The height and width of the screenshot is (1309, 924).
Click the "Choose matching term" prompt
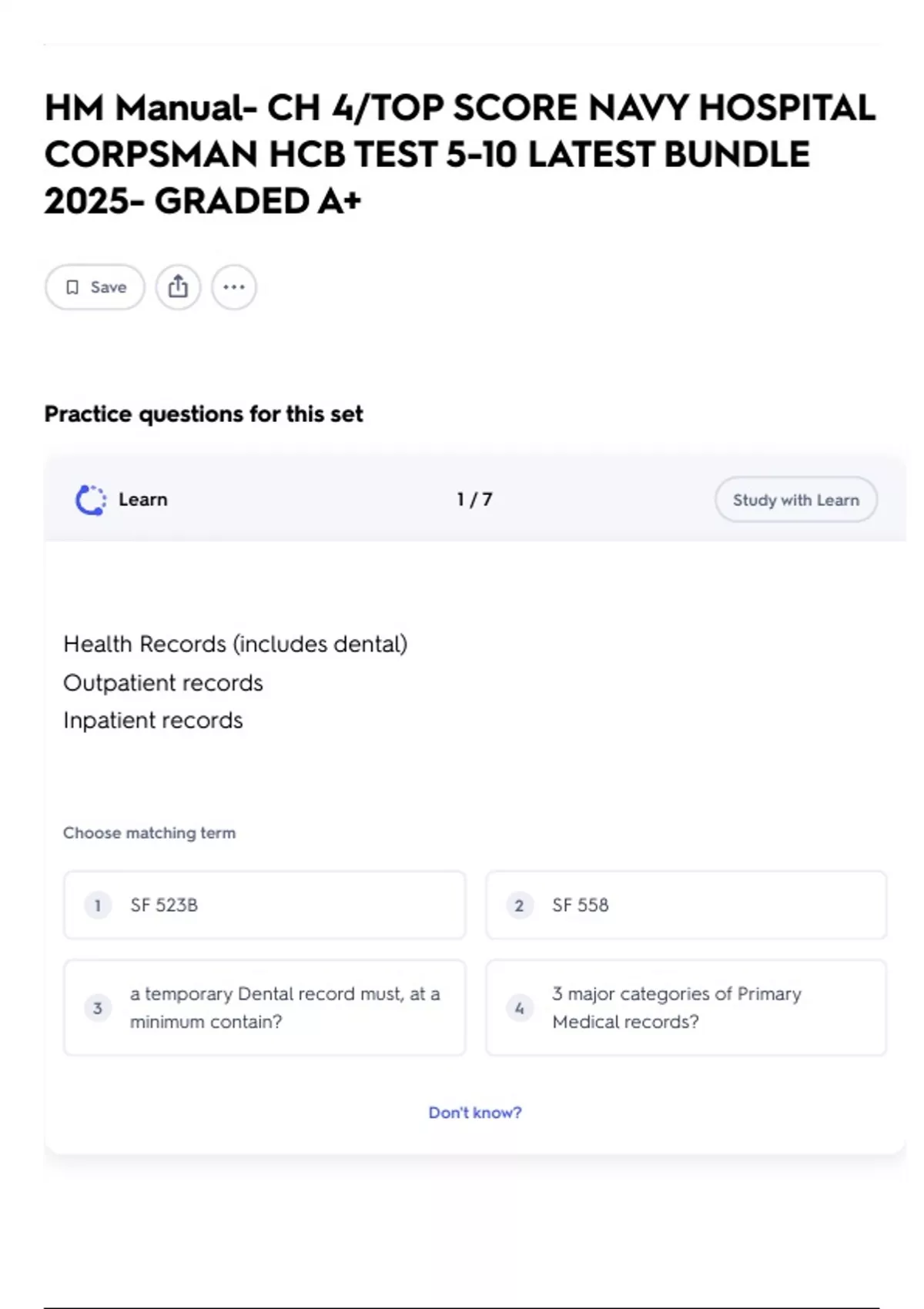(149, 833)
